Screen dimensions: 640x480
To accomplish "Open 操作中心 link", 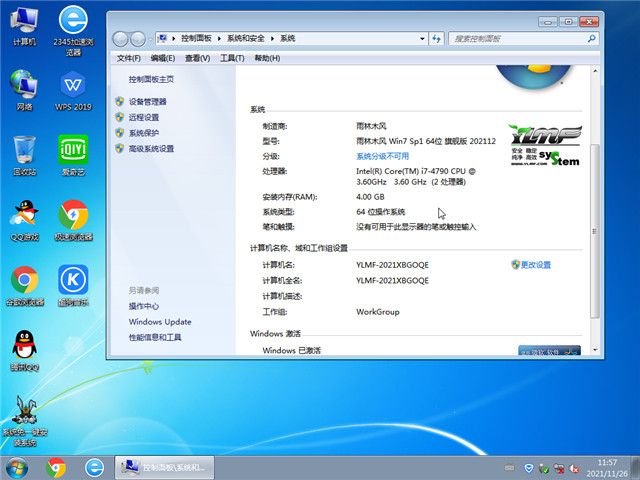I will point(144,306).
